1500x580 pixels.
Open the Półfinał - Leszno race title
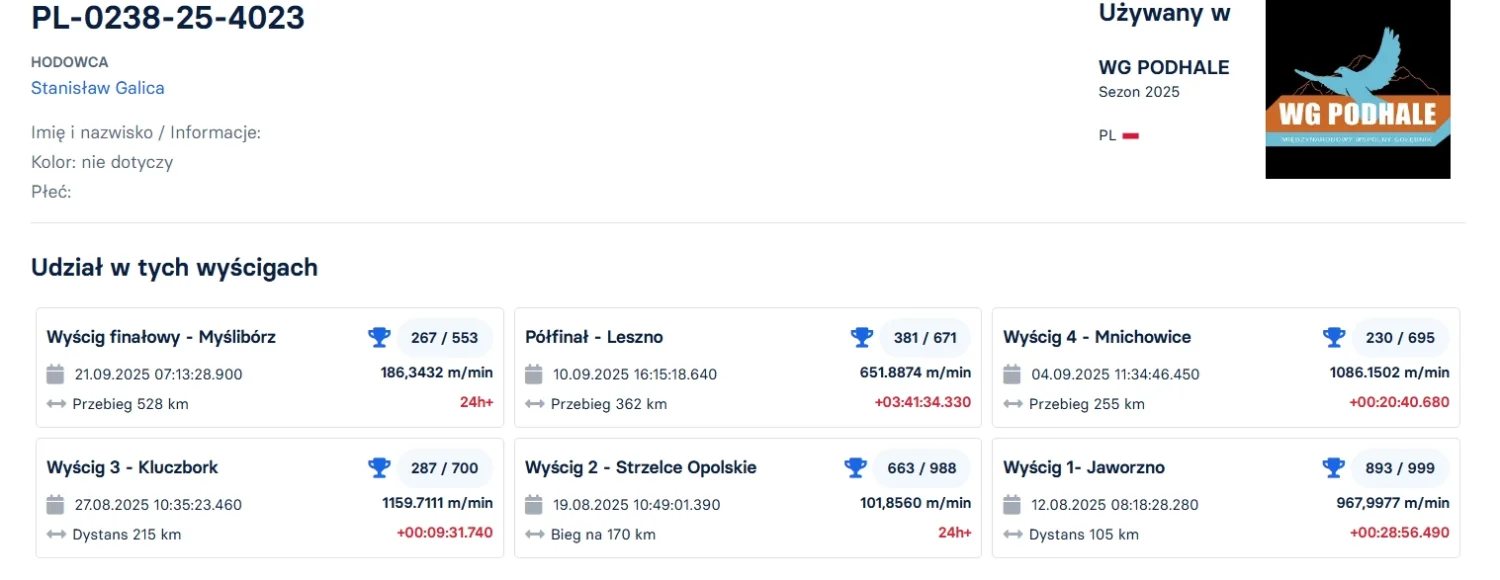point(594,338)
